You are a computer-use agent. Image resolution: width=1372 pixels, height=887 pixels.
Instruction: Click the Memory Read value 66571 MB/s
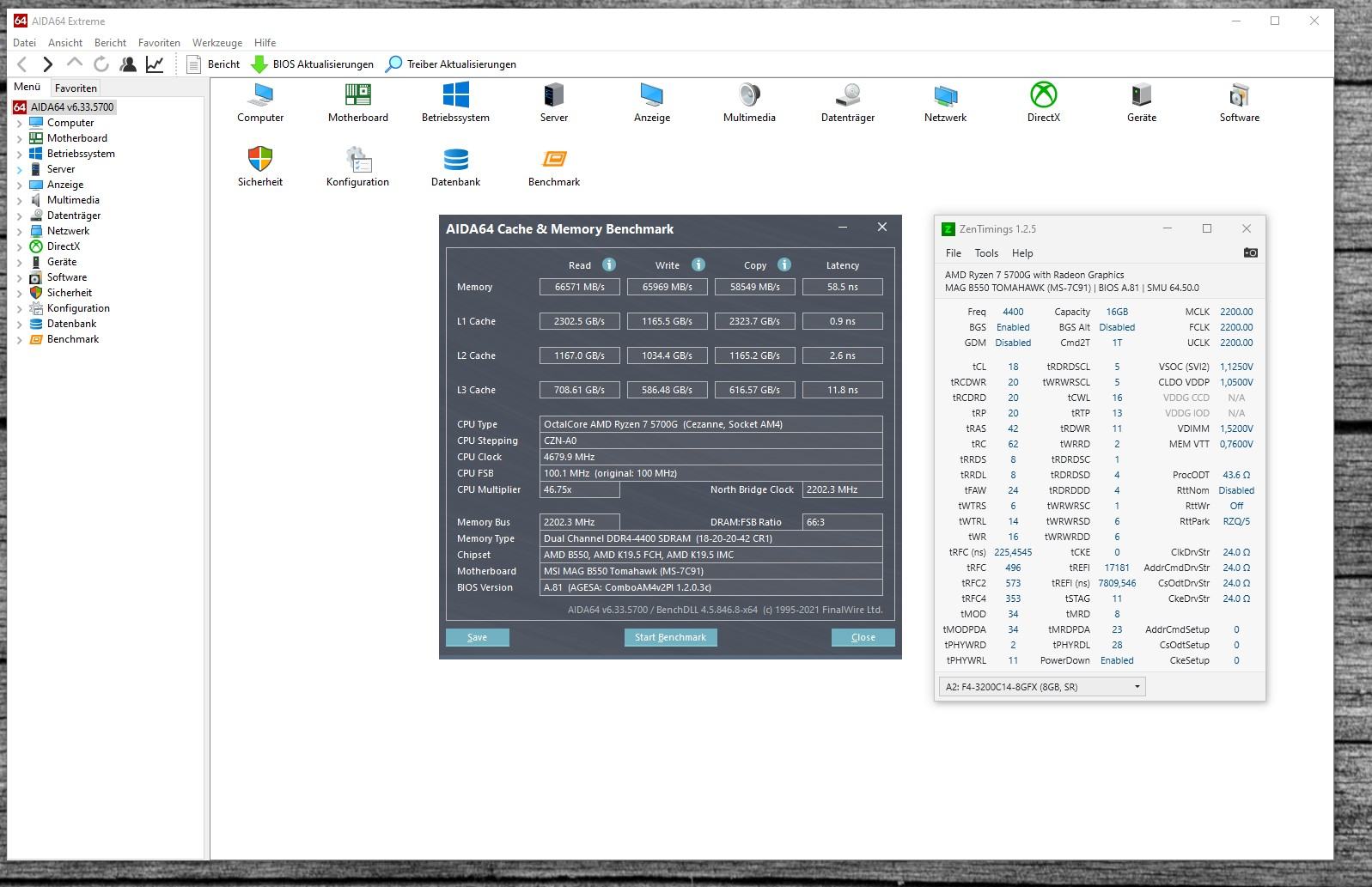coord(580,287)
